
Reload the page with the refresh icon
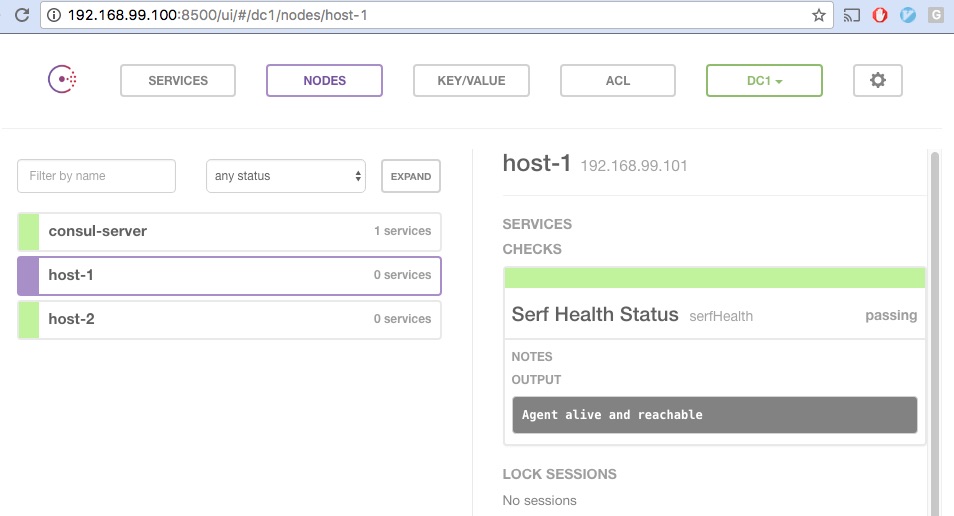pyautogui.click(x=22, y=15)
